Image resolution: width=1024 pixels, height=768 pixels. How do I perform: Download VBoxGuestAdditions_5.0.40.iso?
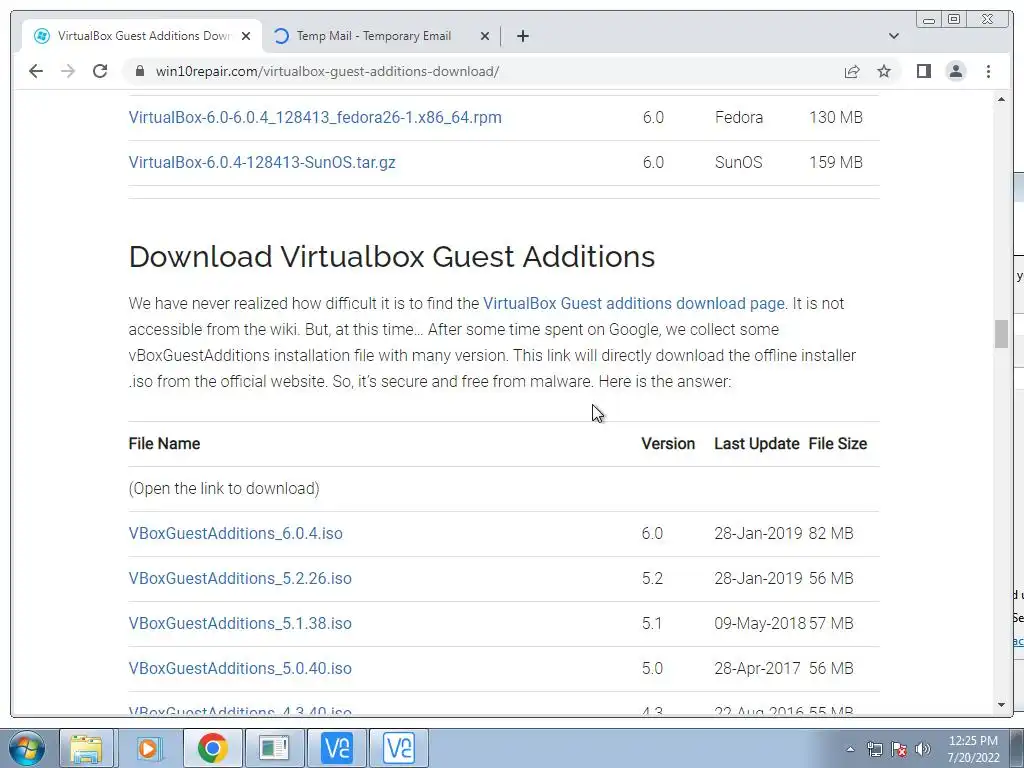click(240, 669)
